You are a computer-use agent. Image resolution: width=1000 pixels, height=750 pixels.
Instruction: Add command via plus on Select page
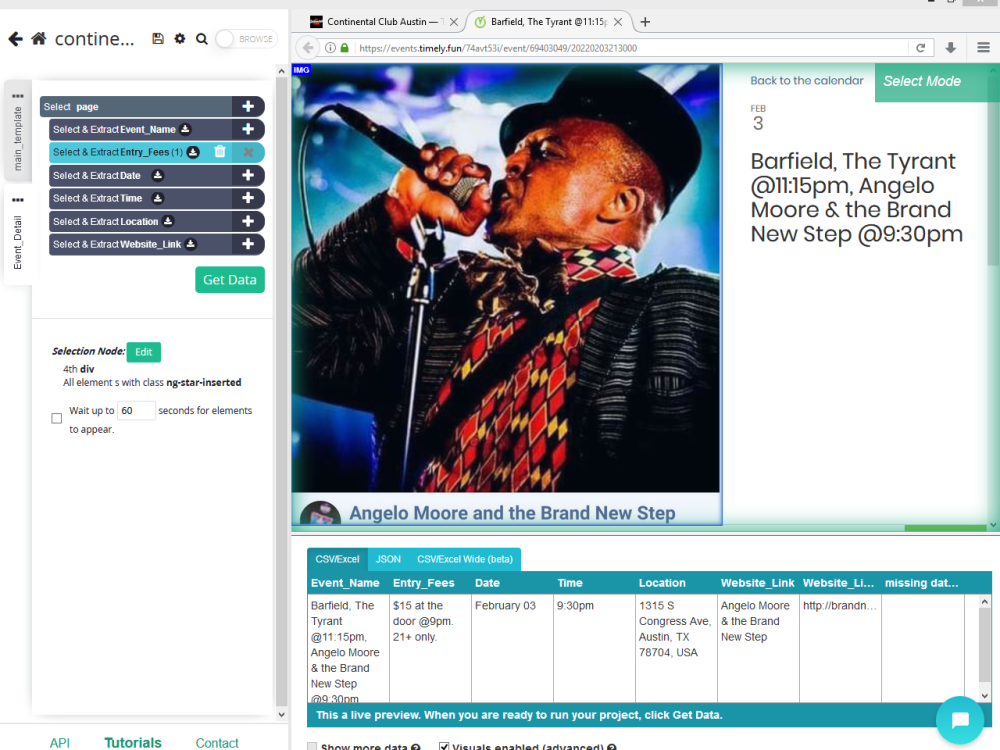[248, 107]
